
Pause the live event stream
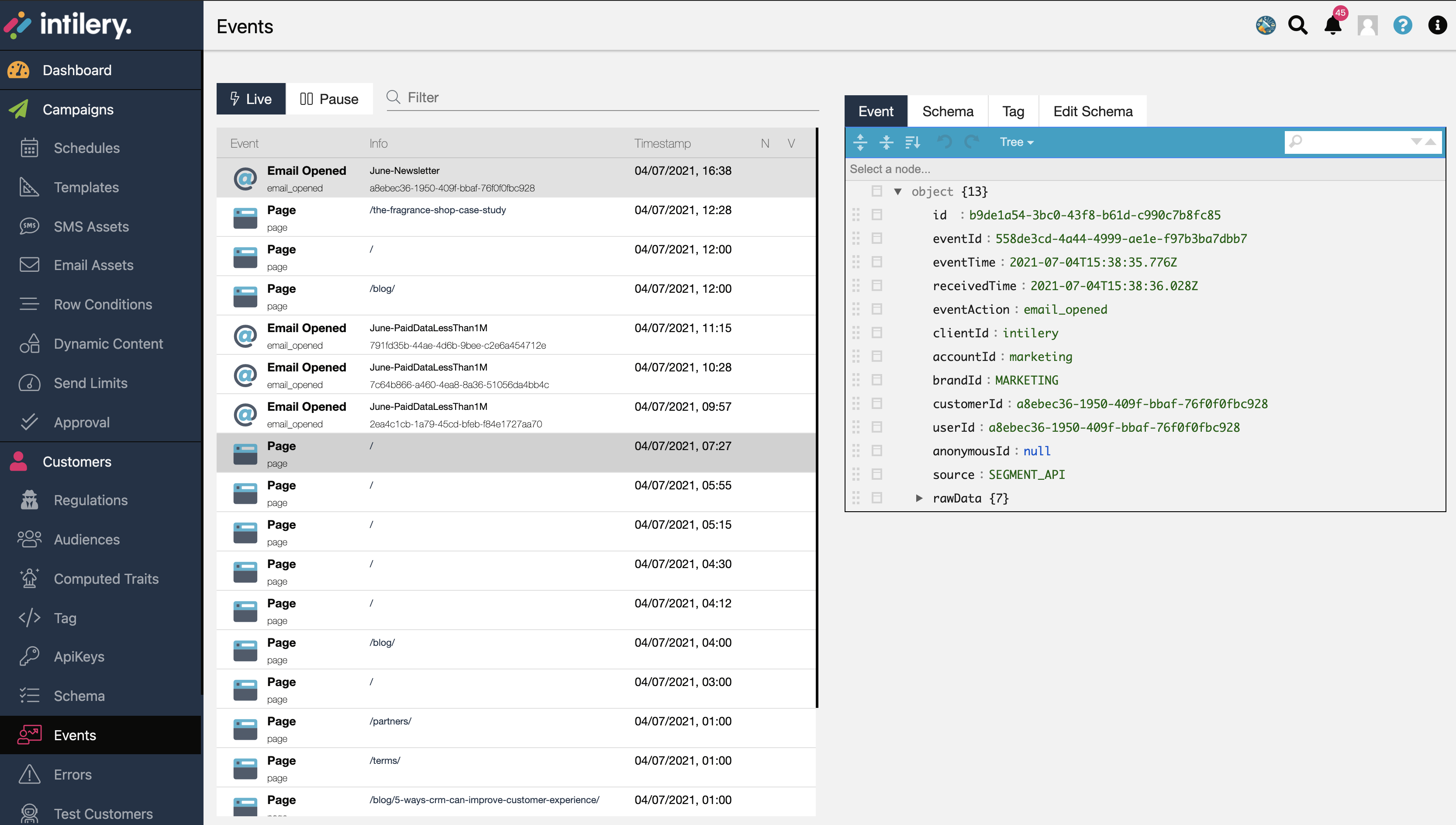click(329, 99)
